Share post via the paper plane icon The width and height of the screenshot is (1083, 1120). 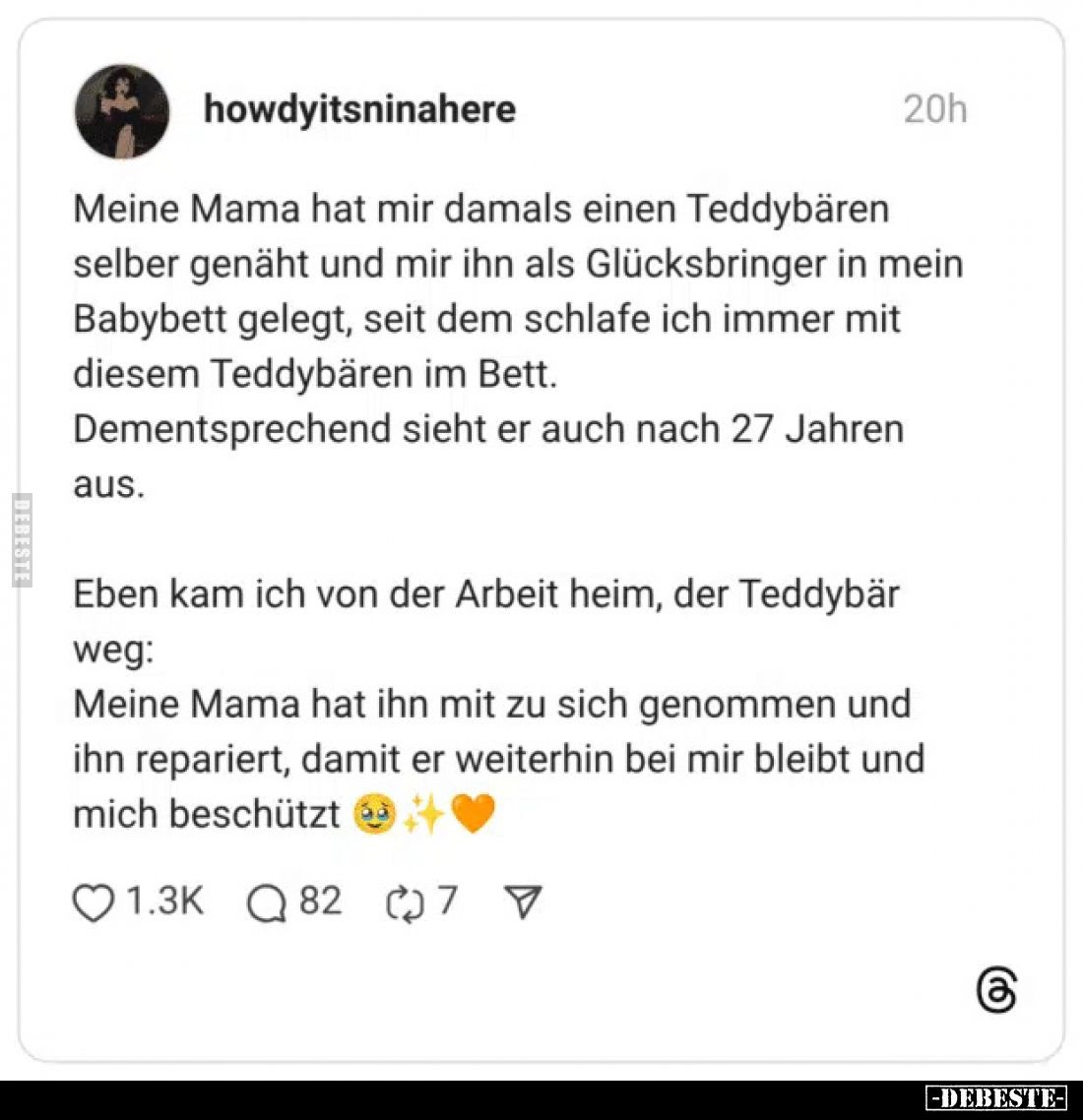coord(523,902)
